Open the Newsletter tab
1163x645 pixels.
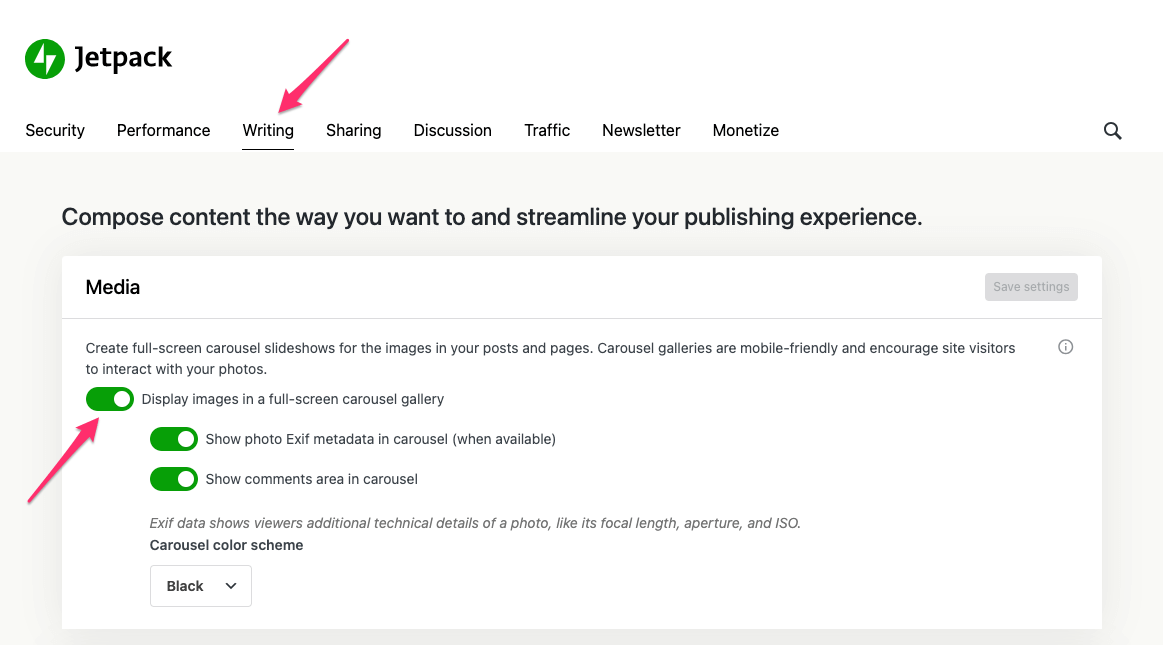641,130
